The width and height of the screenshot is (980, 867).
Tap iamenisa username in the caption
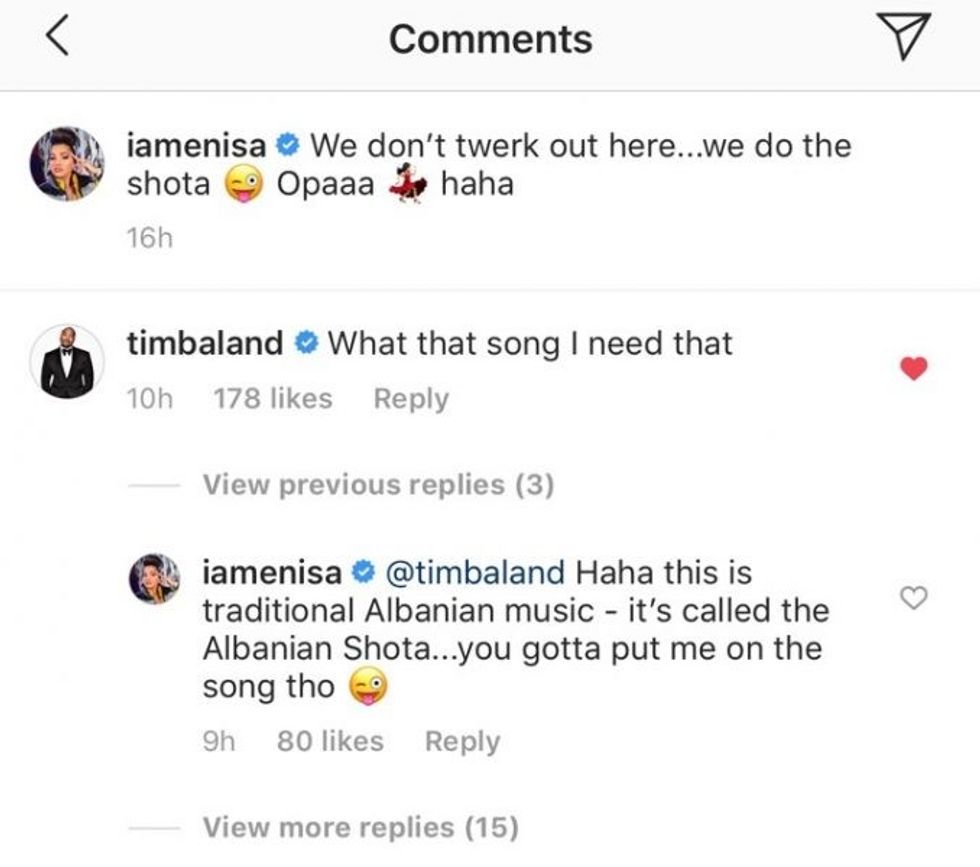point(198,146)
